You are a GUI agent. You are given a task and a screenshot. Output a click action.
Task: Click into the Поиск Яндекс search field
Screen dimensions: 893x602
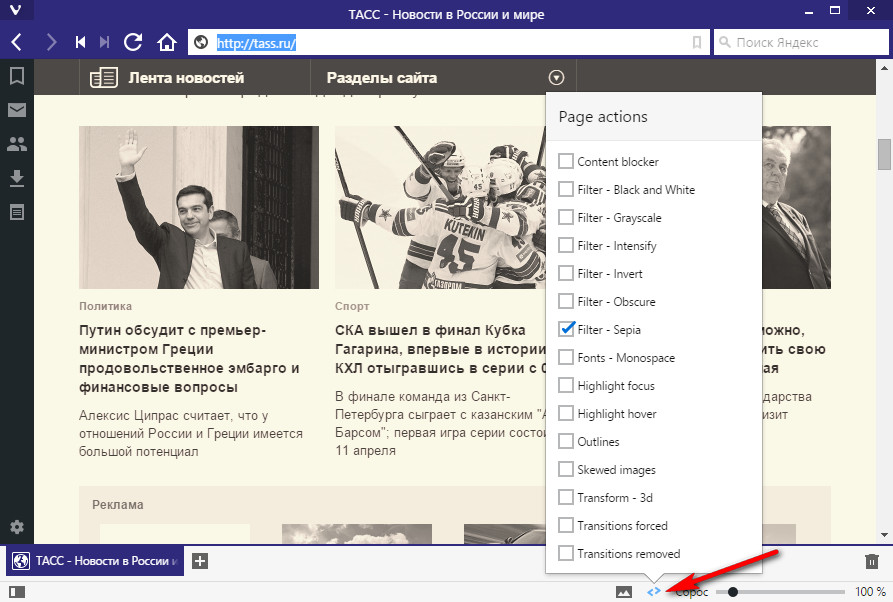click(x=801, y=42)
